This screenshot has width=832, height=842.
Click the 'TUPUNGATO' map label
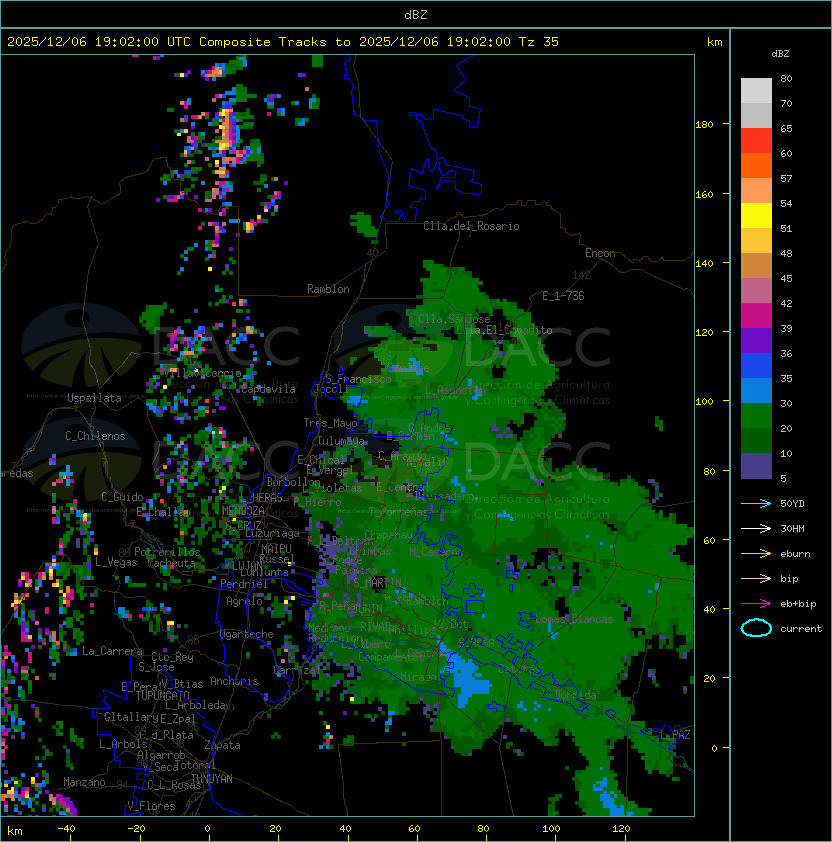[x=162, y=695]
